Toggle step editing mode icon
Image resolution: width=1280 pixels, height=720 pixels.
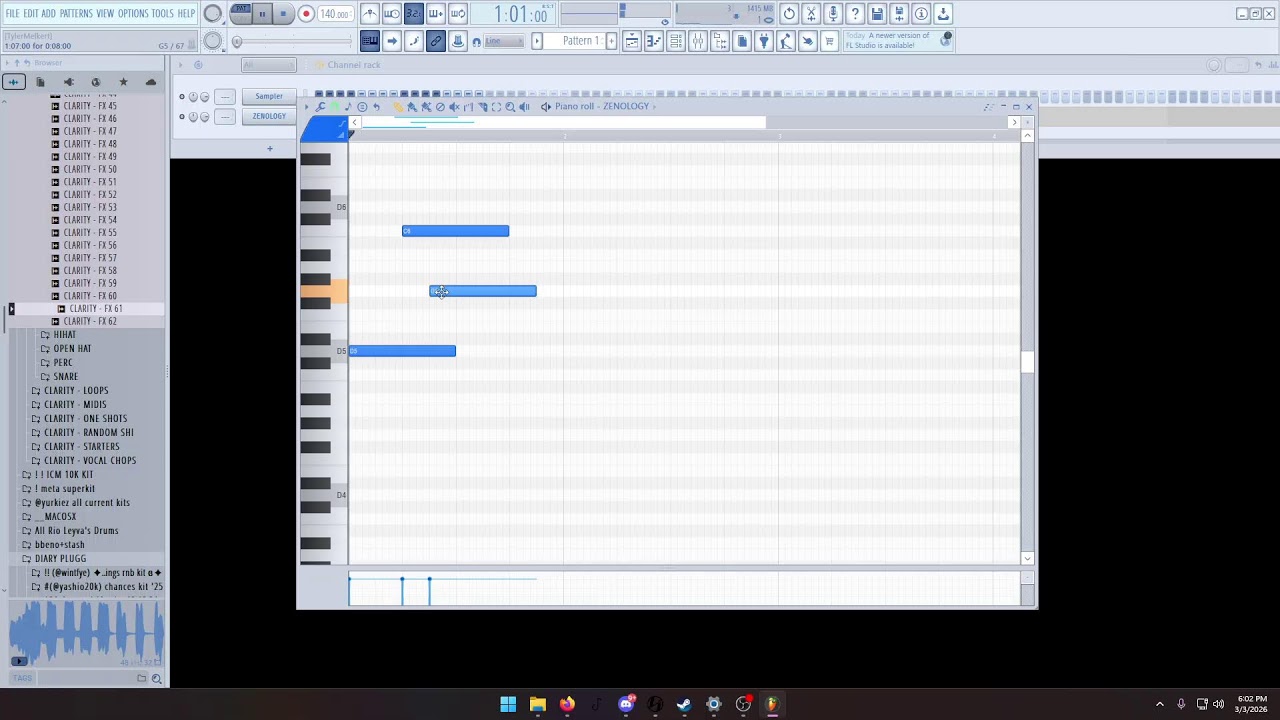pos(414,41)
